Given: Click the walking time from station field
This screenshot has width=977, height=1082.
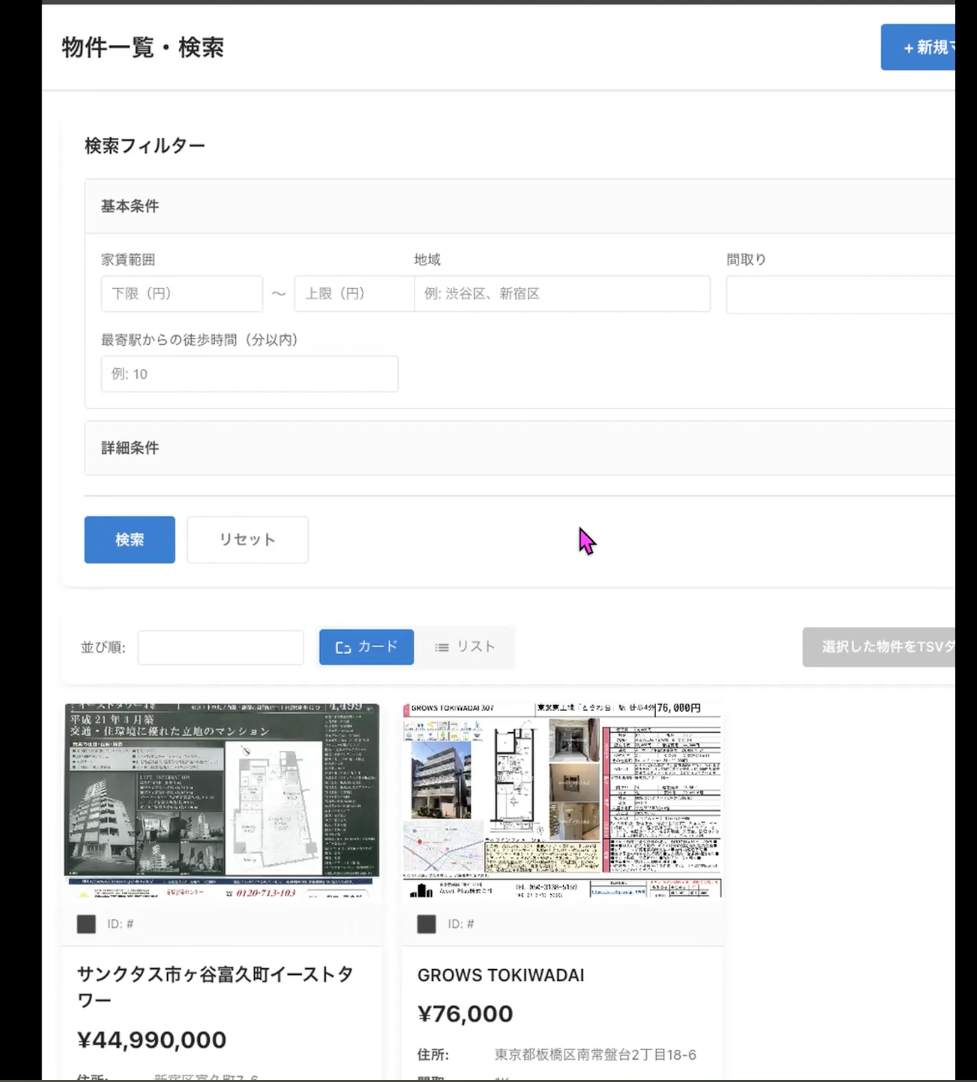Looking at the screenshot, I should 248,373.
